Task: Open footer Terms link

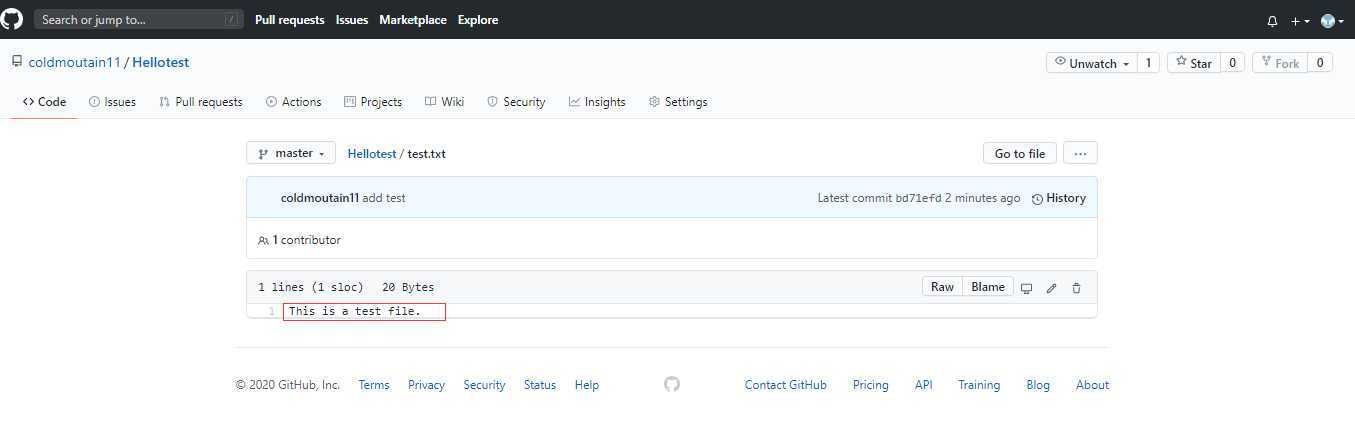Action: 374,385
